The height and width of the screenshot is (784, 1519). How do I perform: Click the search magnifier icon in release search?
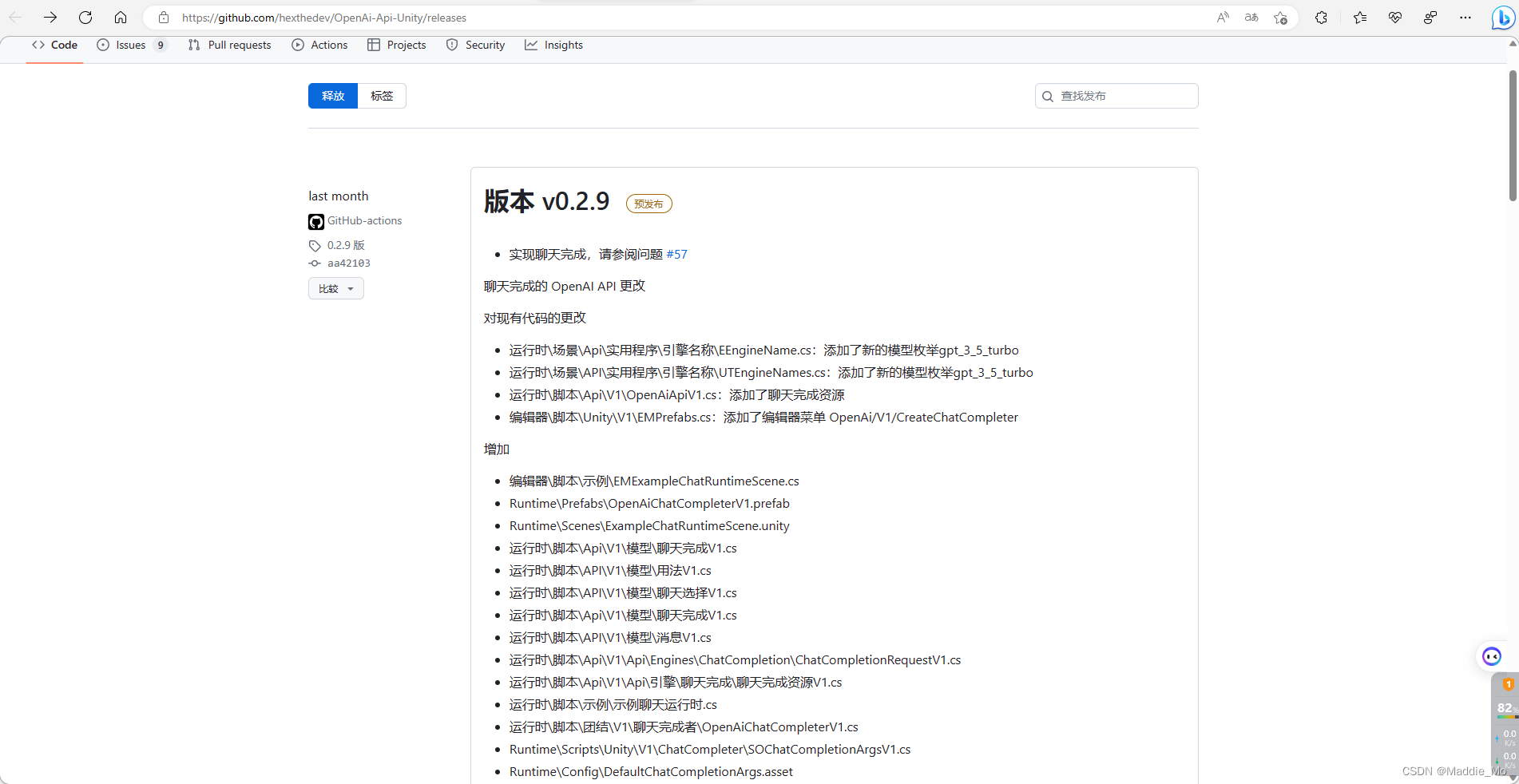click(1048, 97)
